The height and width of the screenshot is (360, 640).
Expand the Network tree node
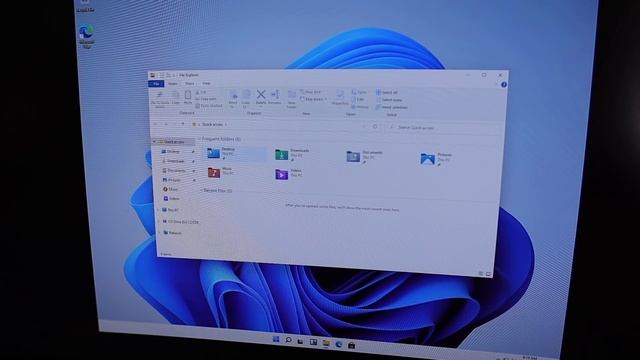click(x=159, y=233)
